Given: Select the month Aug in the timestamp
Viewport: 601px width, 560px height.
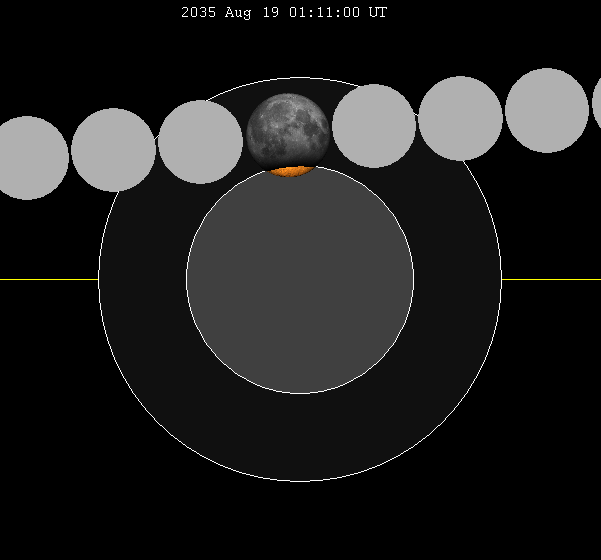Looking at the screenshot, I should pos(238,13).
